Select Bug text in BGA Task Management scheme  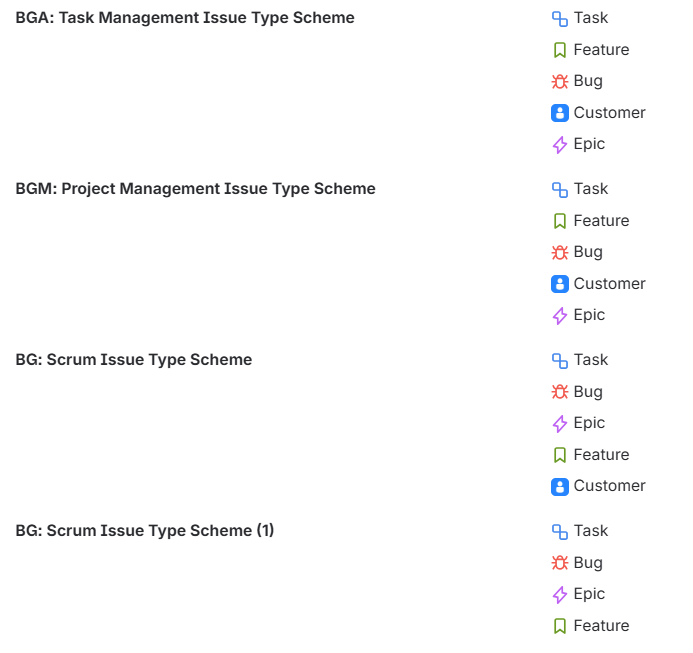[588, 82]
